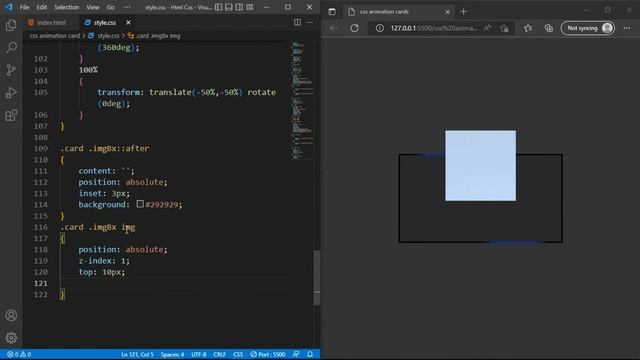Open the Manage gear menu in VS Code
This screenshot has width=640, height=360.
coord(11,338)
